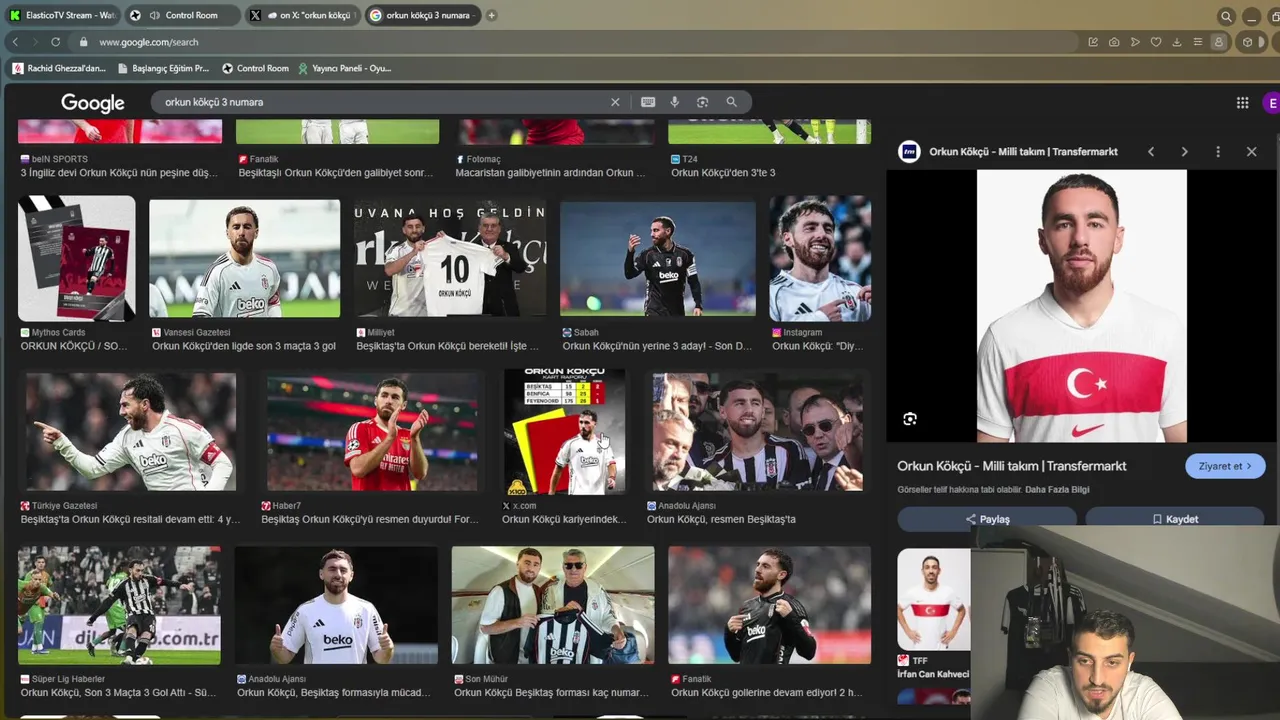This screenshot has height=720, width=1280.
Task: Click the browser send/flow arrow icon
Action: tap(1135, 42)
